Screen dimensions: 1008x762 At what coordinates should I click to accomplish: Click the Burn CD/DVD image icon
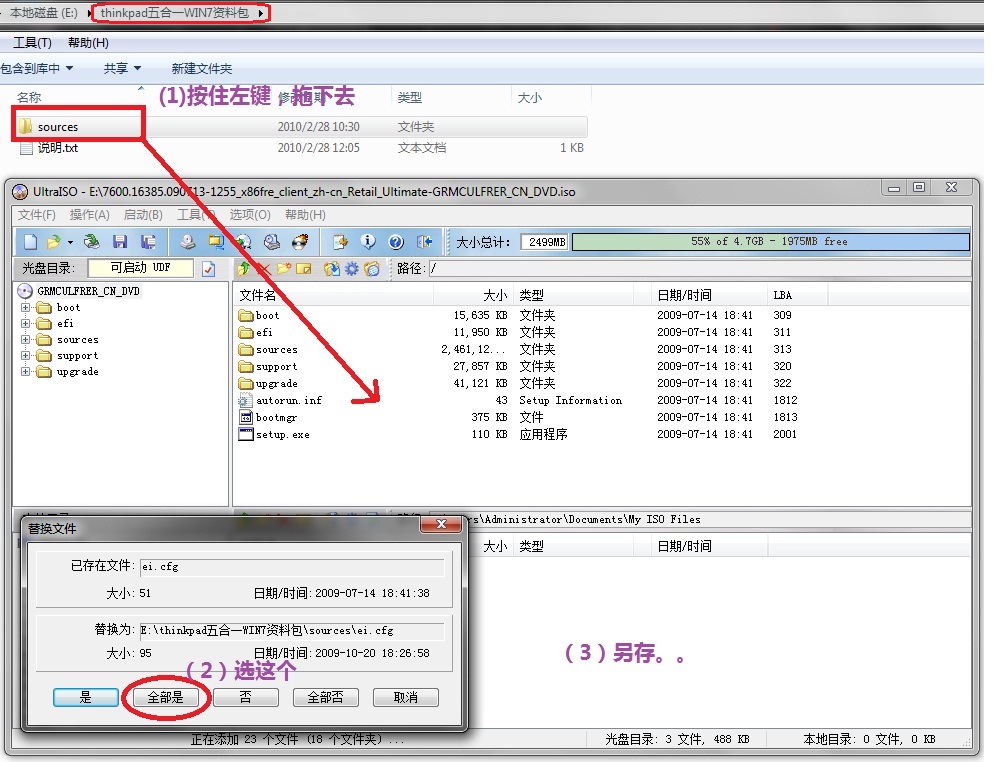click(x=300, y=242)
